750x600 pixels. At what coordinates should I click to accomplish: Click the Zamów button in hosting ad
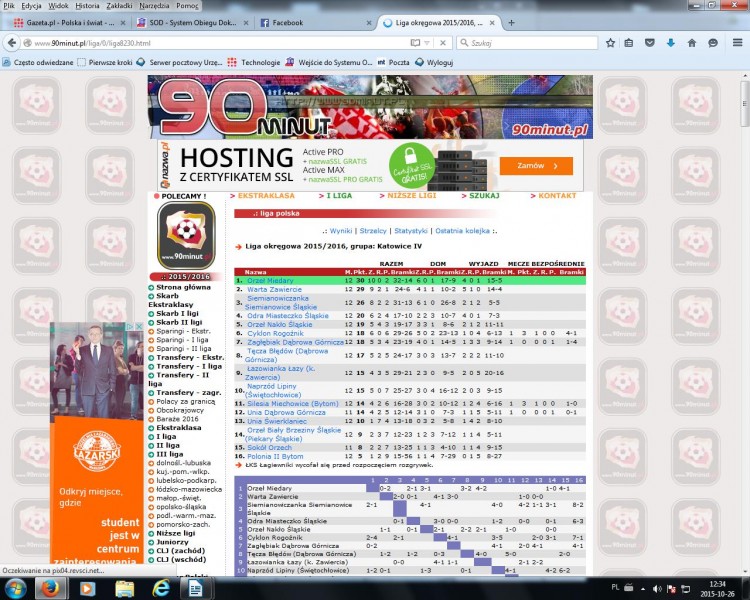tap(536, 166)
